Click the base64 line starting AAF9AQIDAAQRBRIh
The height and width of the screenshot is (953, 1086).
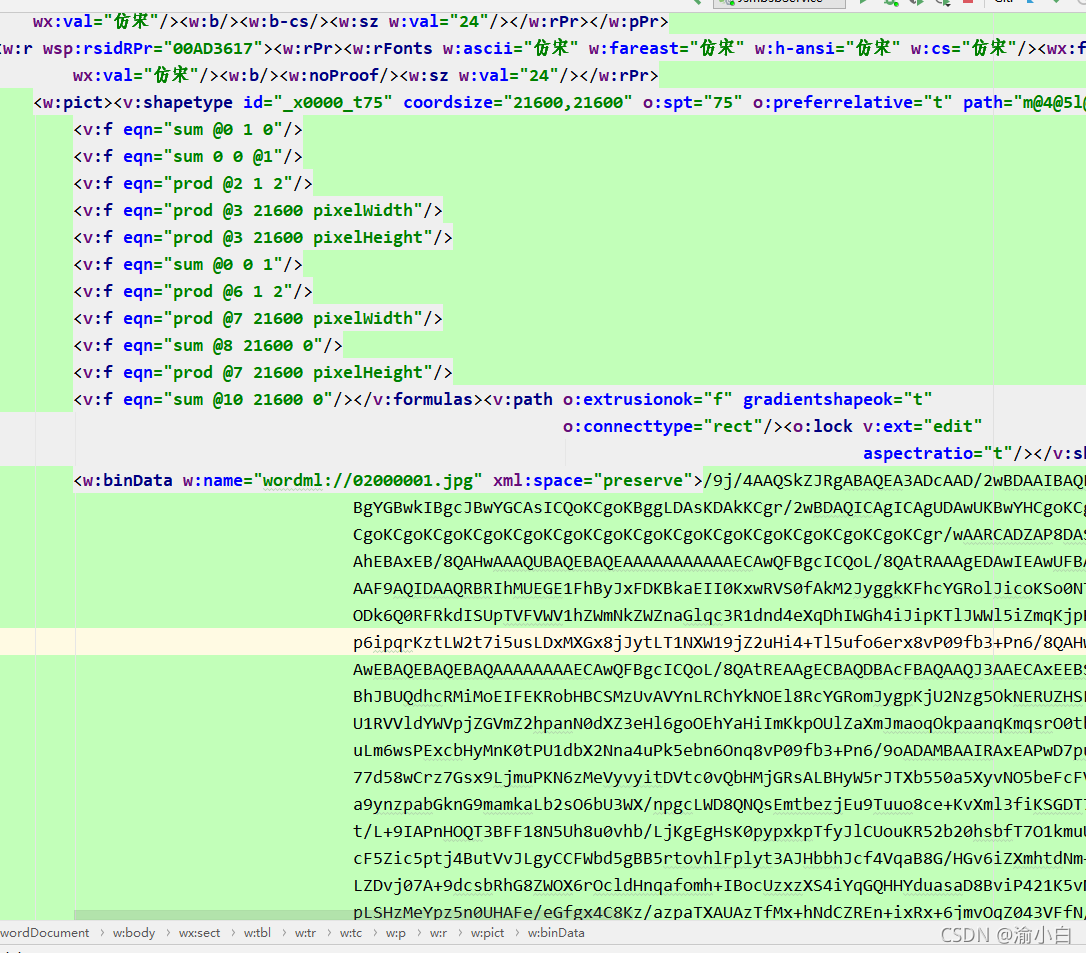coord(719,589)
